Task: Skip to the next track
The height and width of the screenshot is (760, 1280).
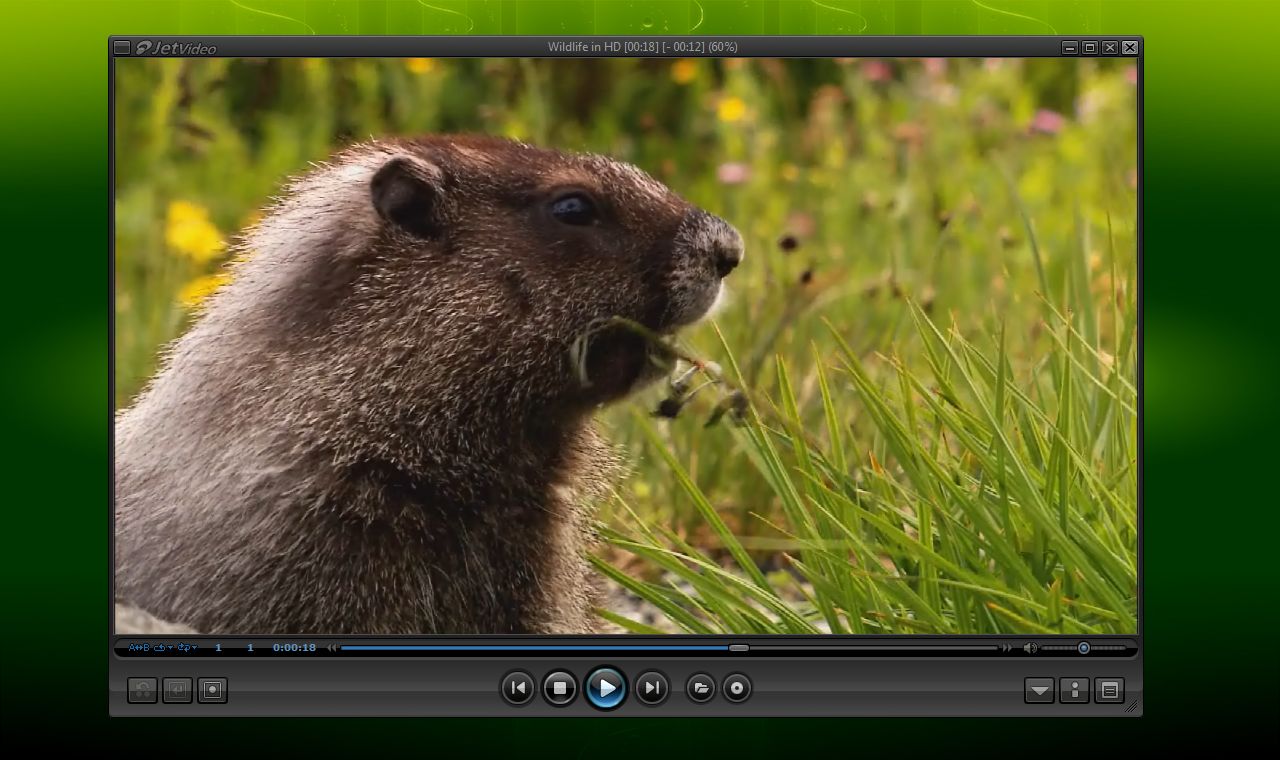Action: (x=652, y=688)
